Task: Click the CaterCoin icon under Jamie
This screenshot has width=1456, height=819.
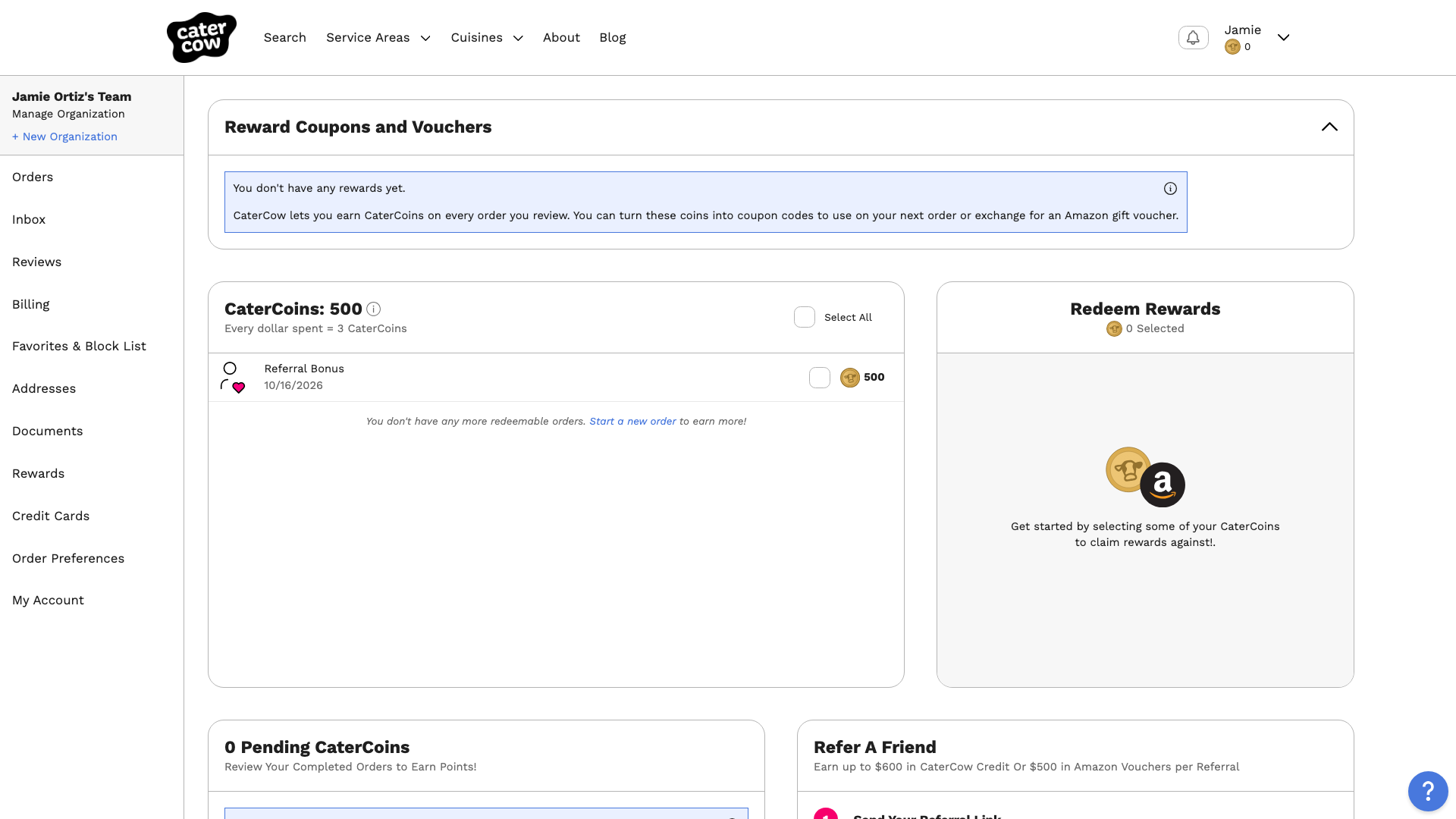Action: click(x=1232, y=47)
